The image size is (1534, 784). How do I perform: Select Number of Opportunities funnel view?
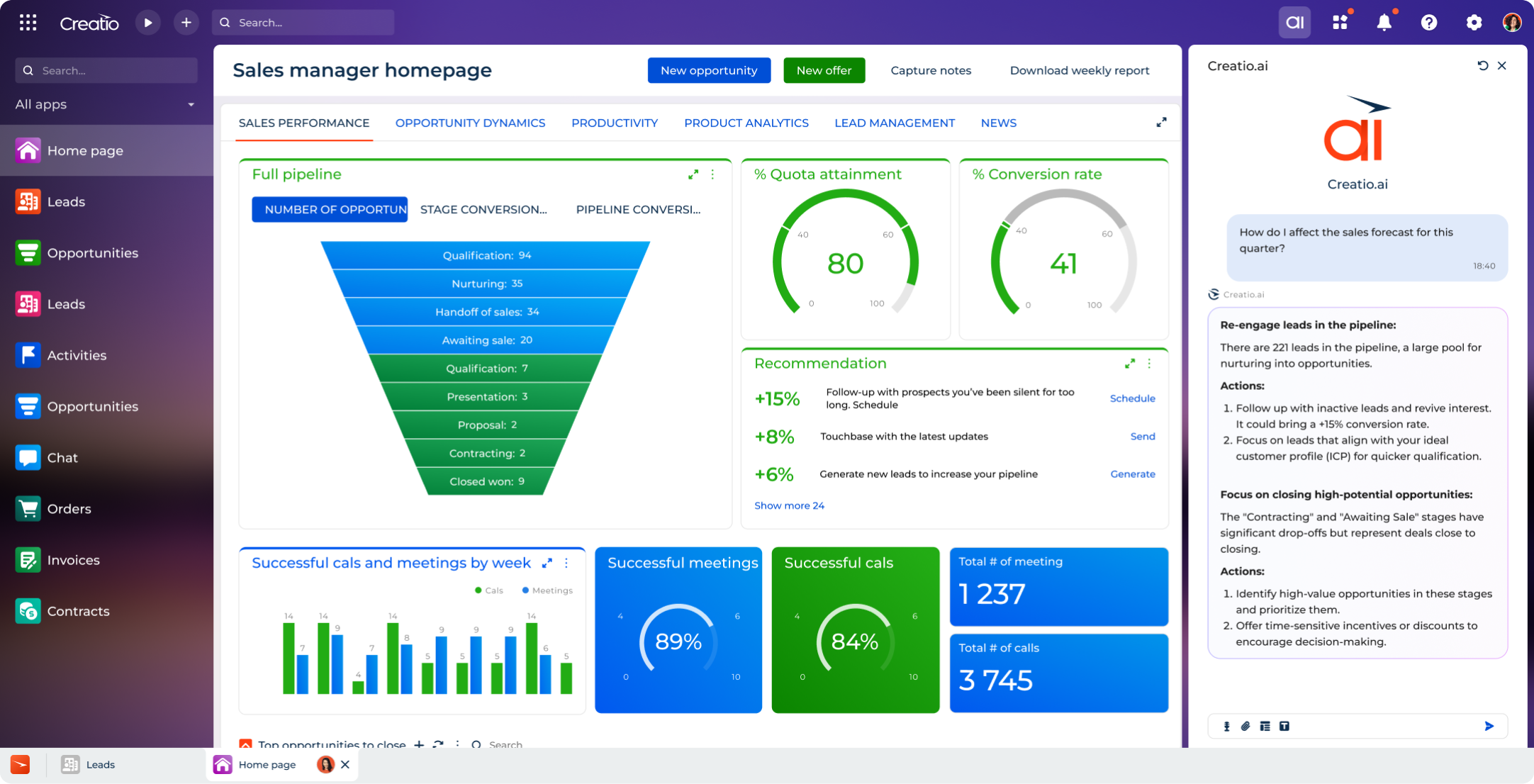(330, 209)
